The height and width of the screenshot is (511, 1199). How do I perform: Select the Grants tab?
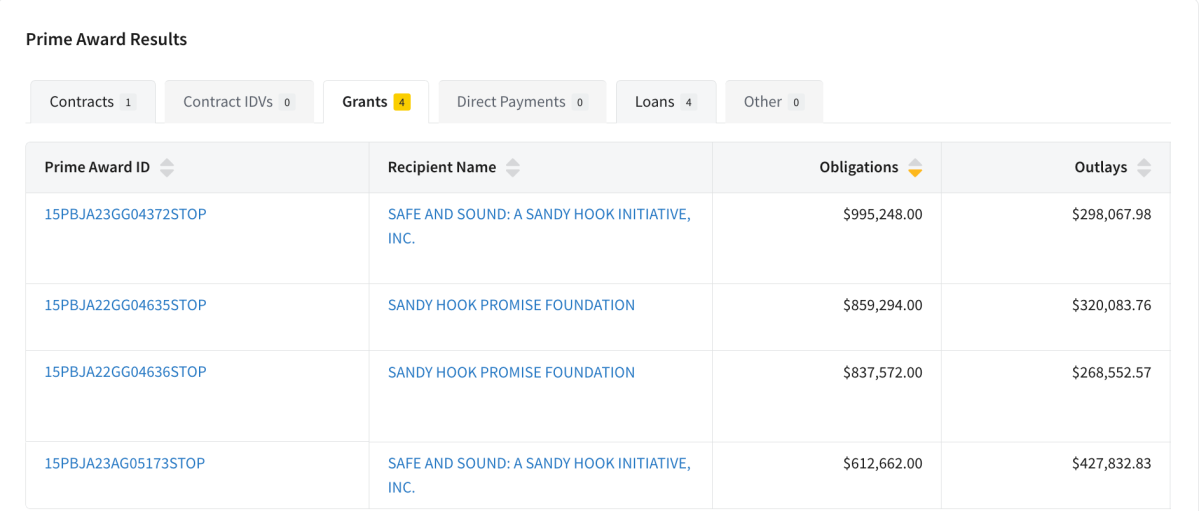coord(375,102)
